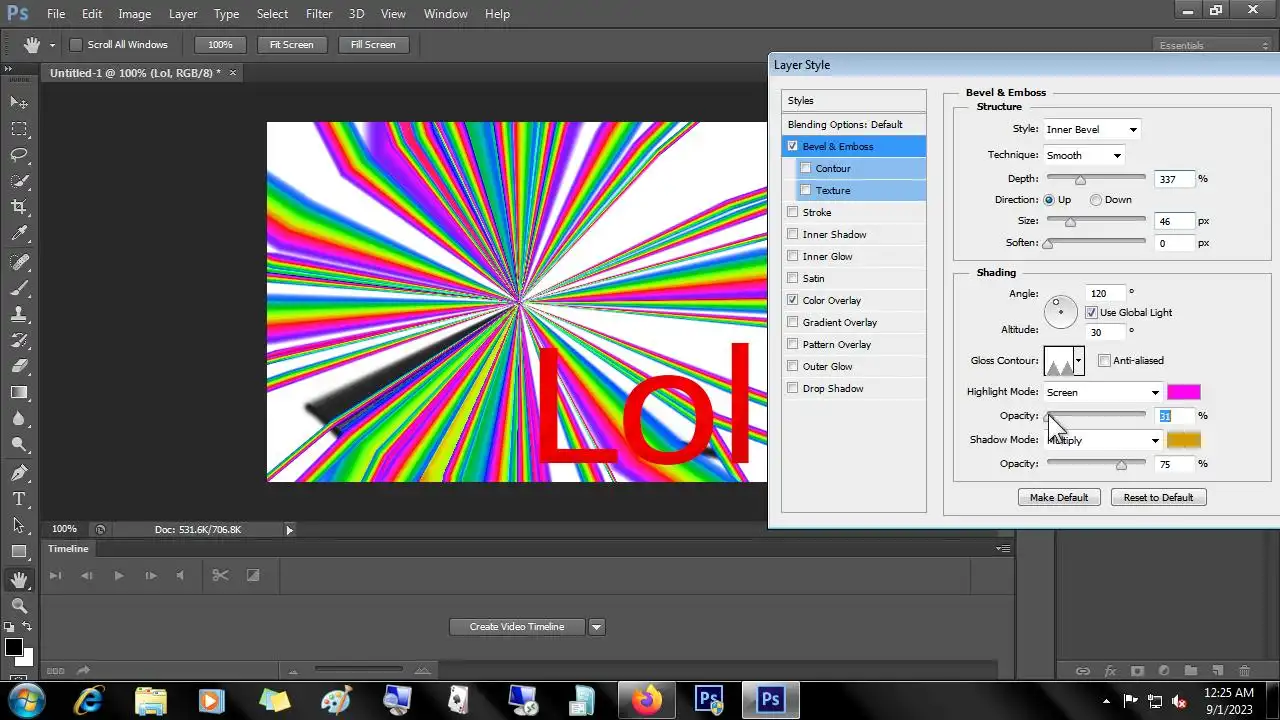Select the Crop tool
This screenshot has height=720, width=1280.
19,207
